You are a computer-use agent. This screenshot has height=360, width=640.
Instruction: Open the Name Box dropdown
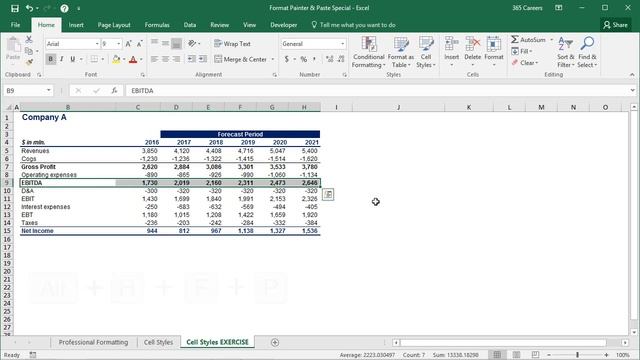pyautogui.click(x=49, y=91)
